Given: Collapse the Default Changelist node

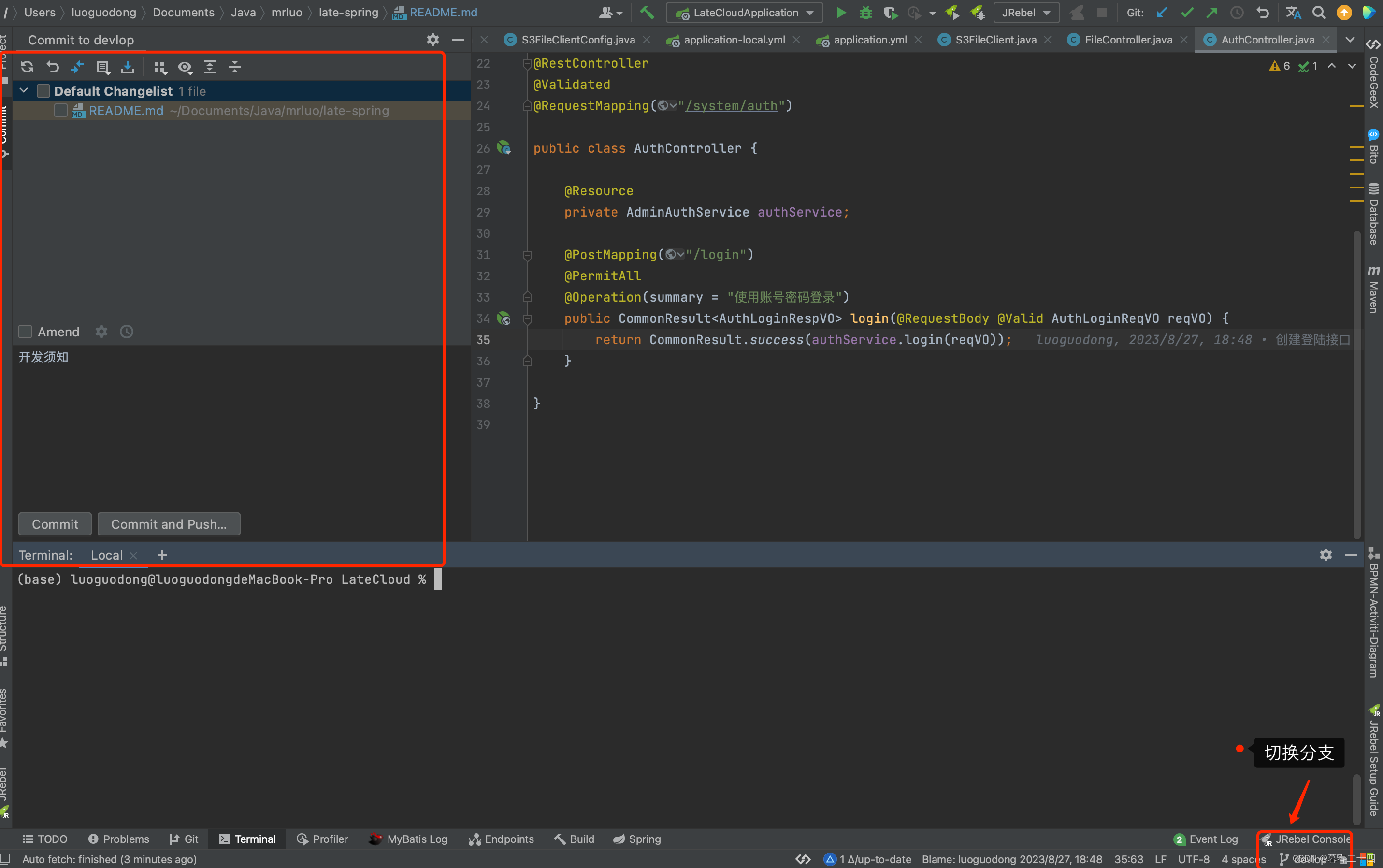Looking at the screenshot, I should 24,90.
